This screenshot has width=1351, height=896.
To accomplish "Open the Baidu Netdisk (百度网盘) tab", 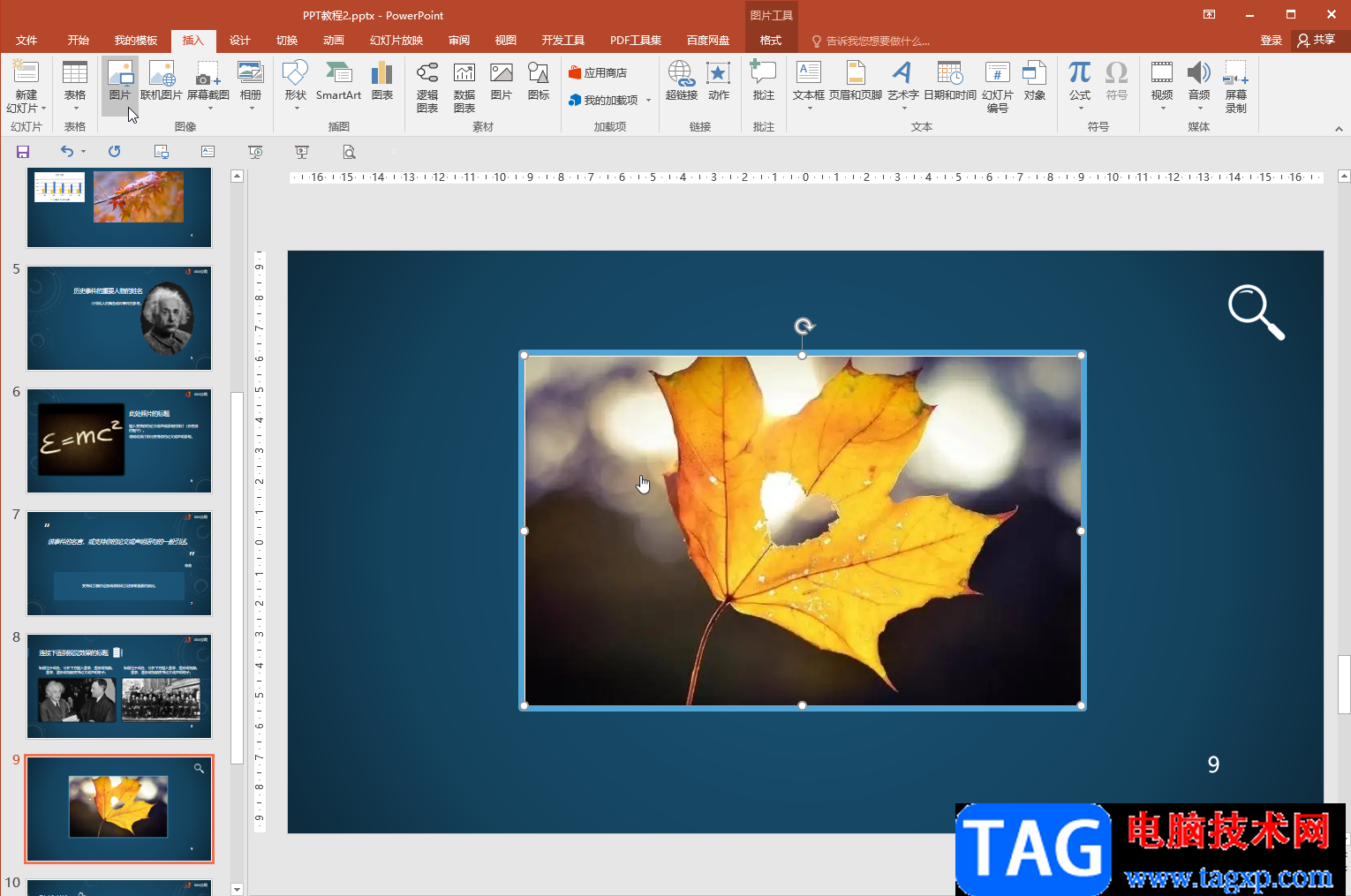I will [x=708, y=41].
